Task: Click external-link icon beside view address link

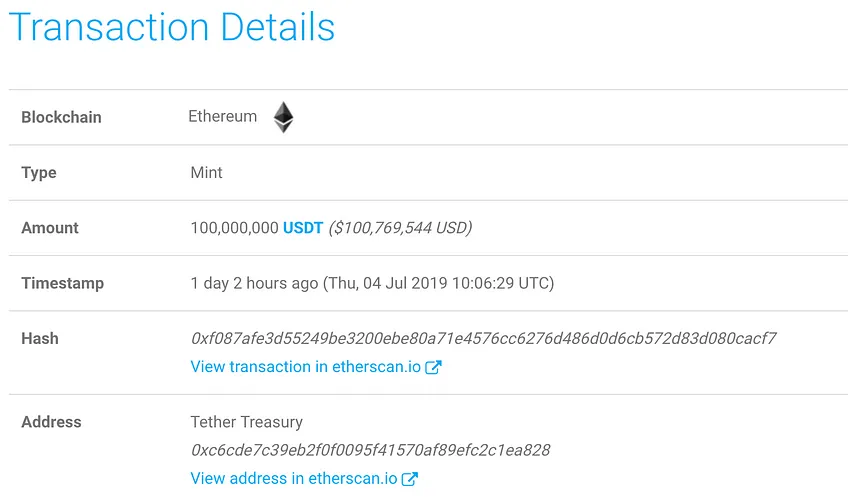Action: click(409, 479)
